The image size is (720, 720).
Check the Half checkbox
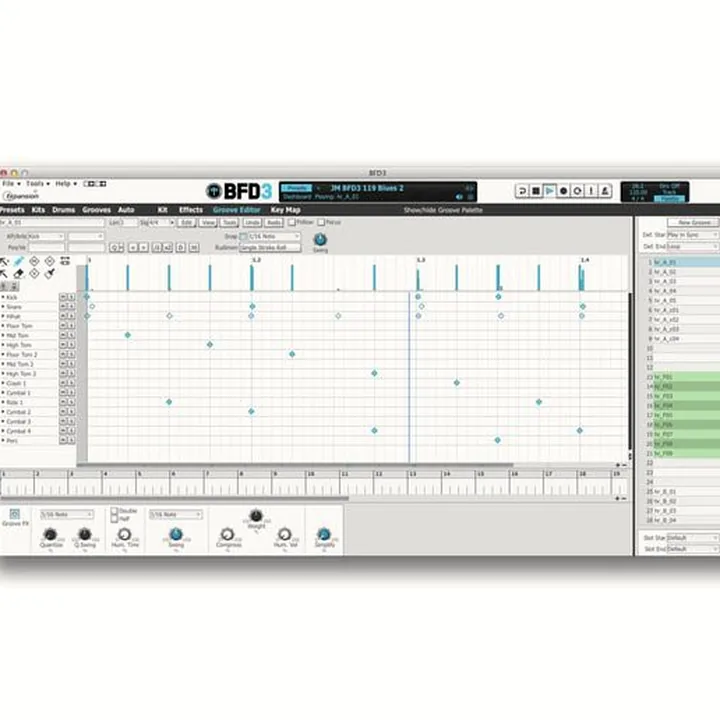115,519
